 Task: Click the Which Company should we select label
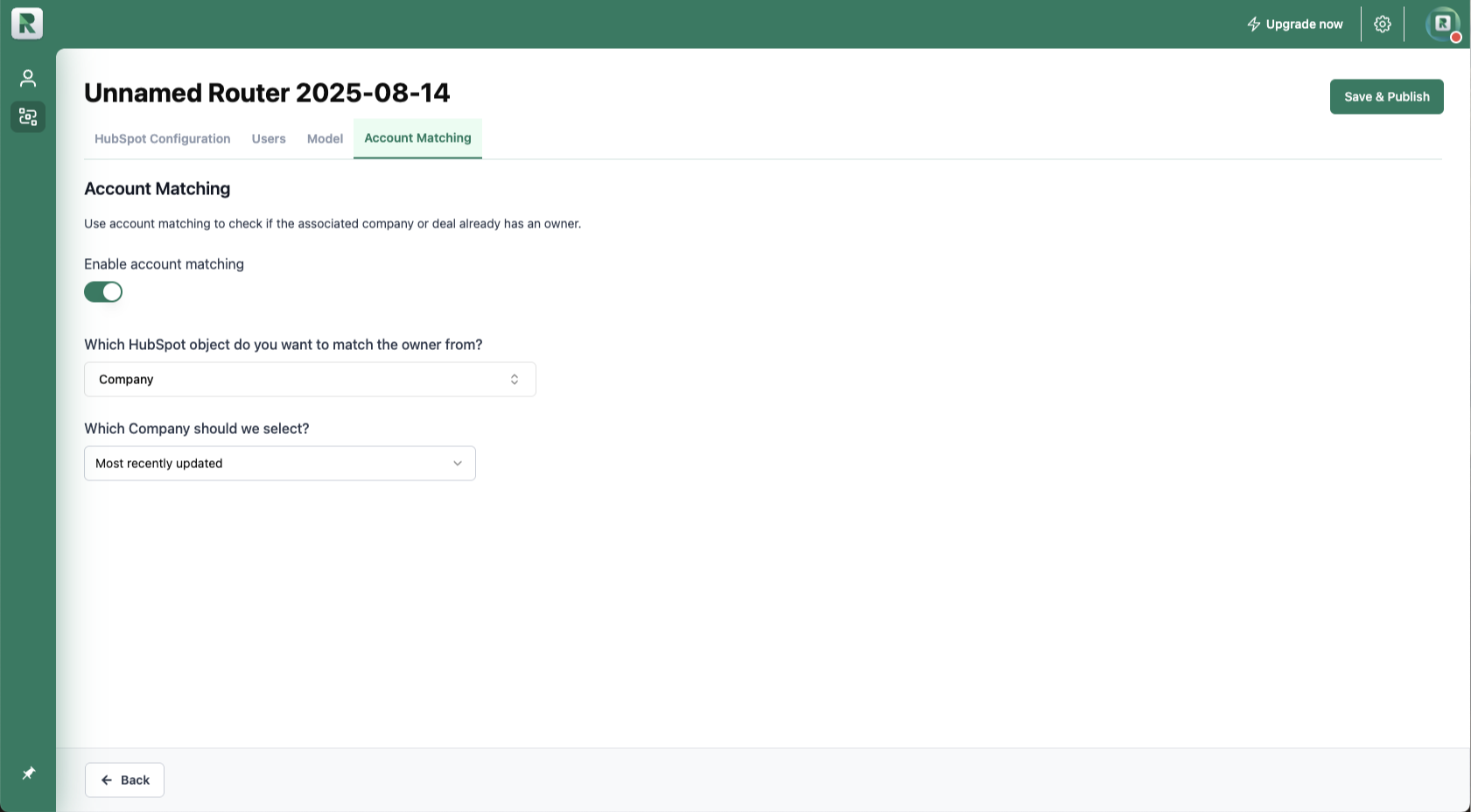pyautogui.click(x=197, y=429)
